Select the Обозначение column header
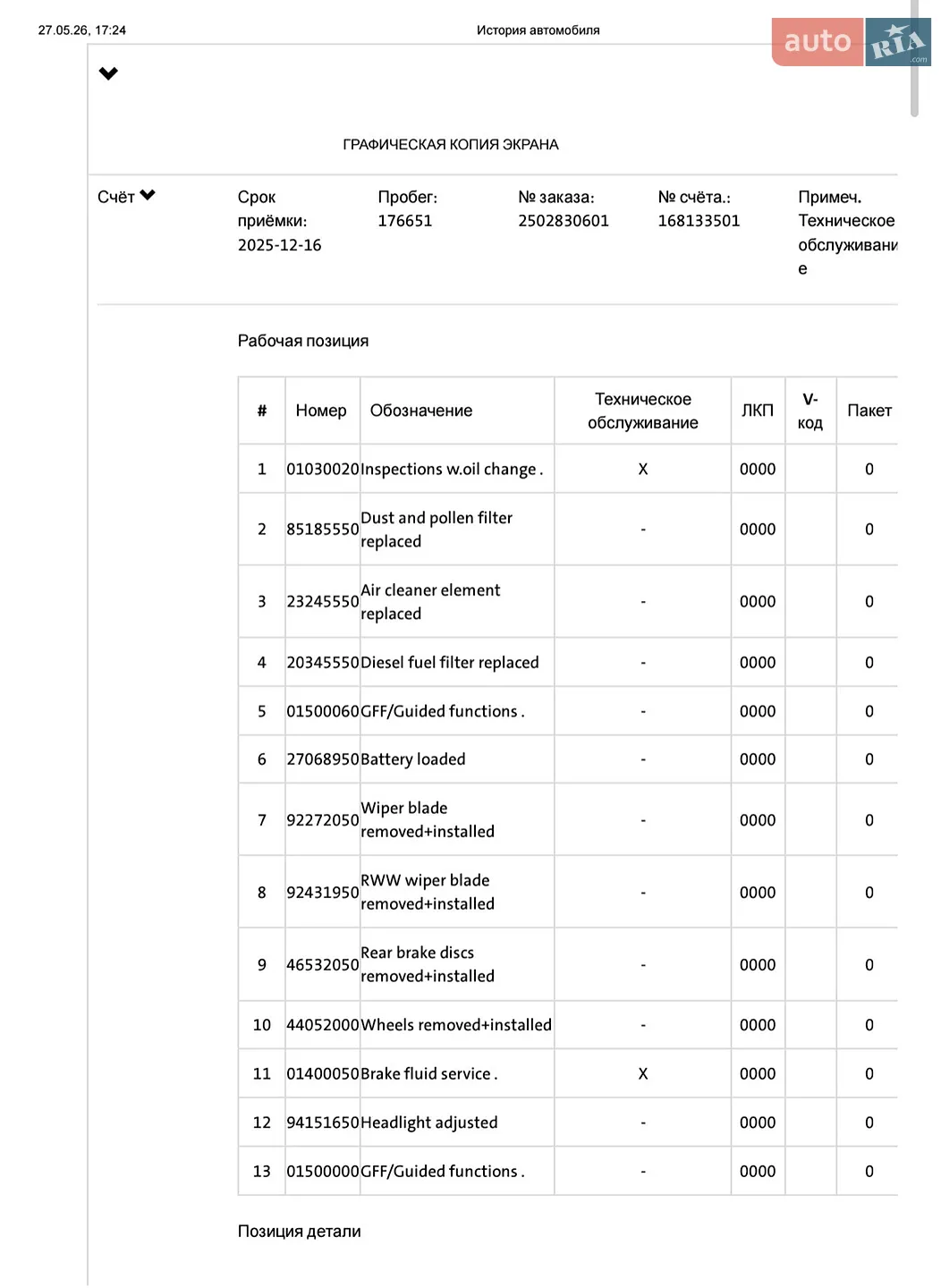 pos(421,411)
